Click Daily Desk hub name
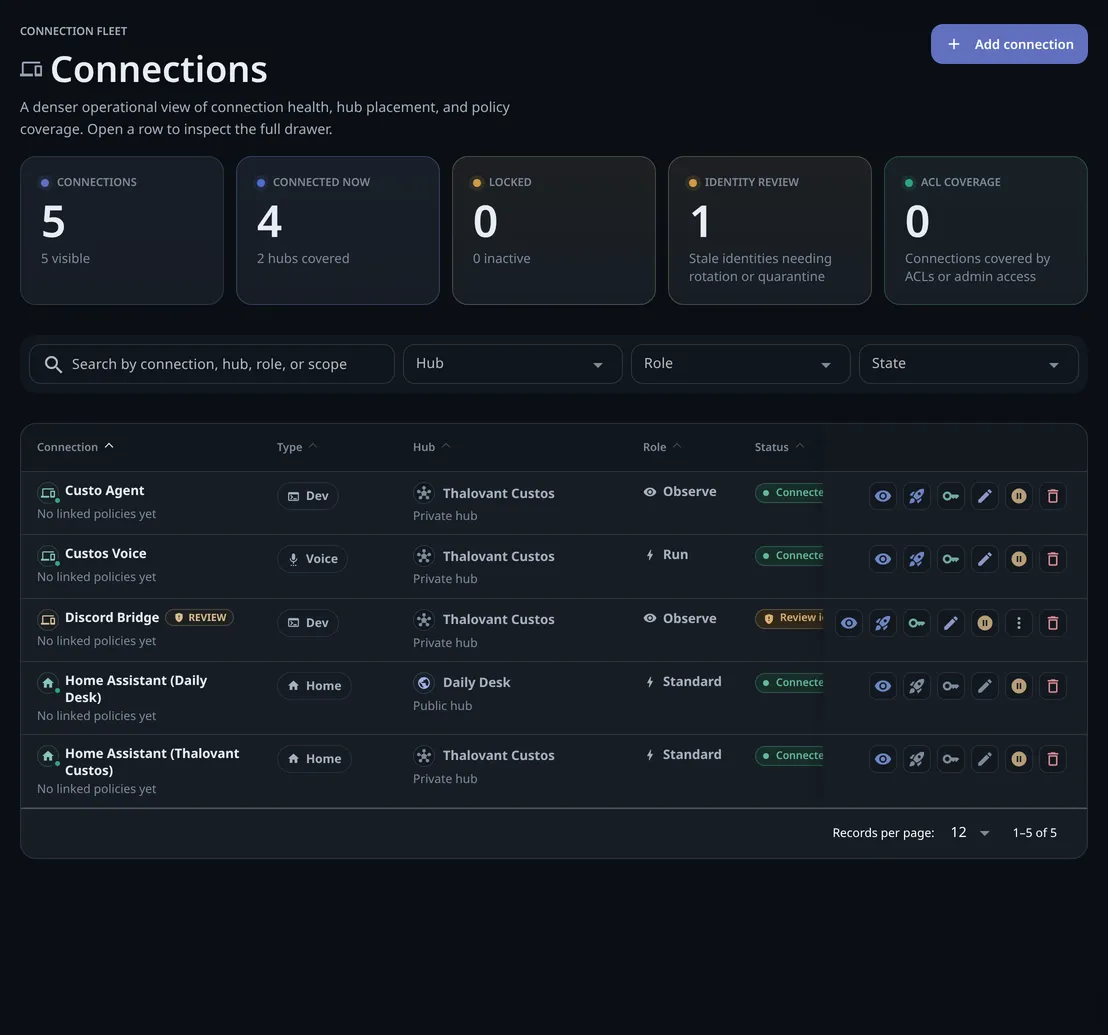 [x=476, y=682]
